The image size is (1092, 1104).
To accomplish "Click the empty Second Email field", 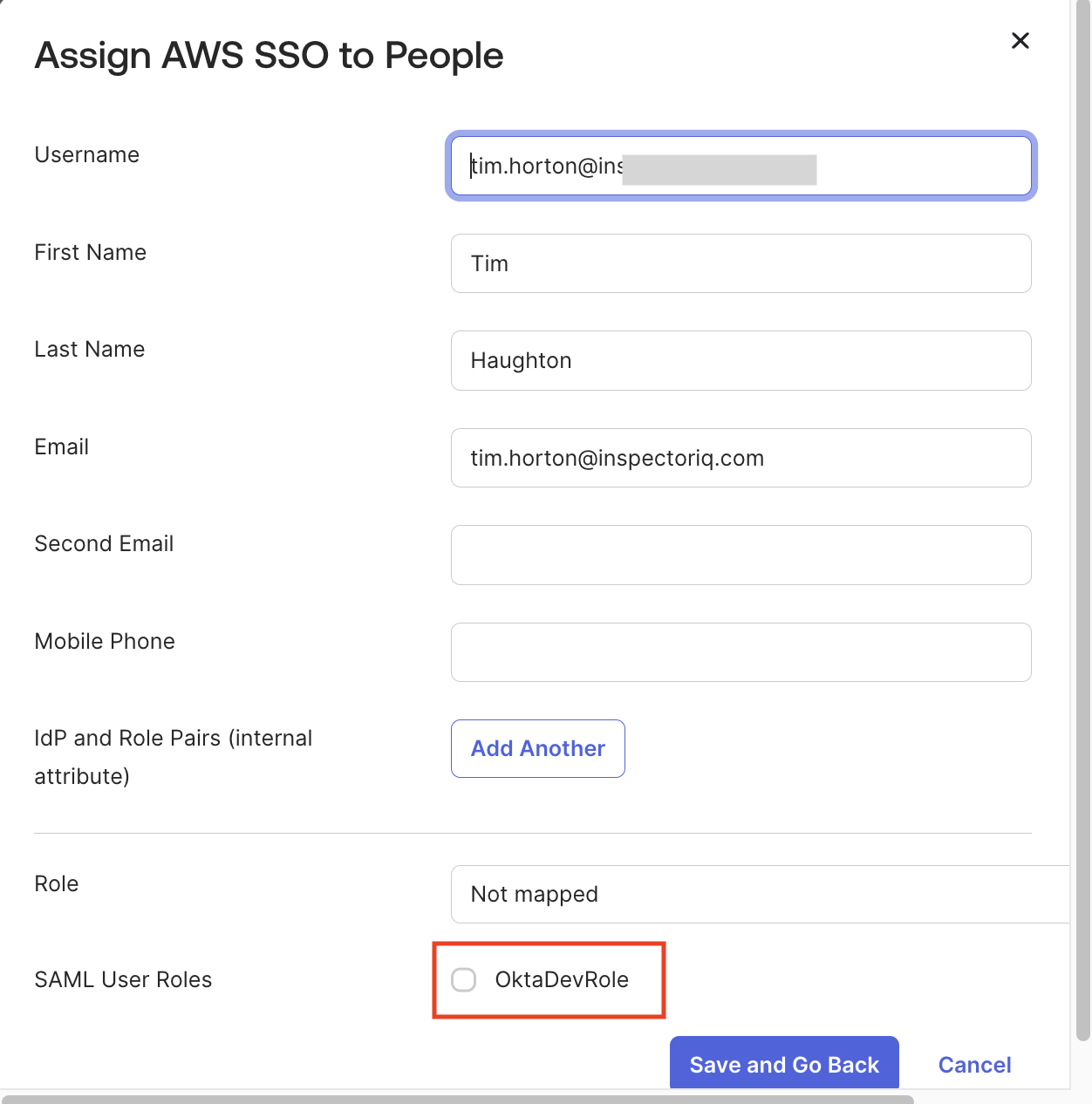I will 741,555.
